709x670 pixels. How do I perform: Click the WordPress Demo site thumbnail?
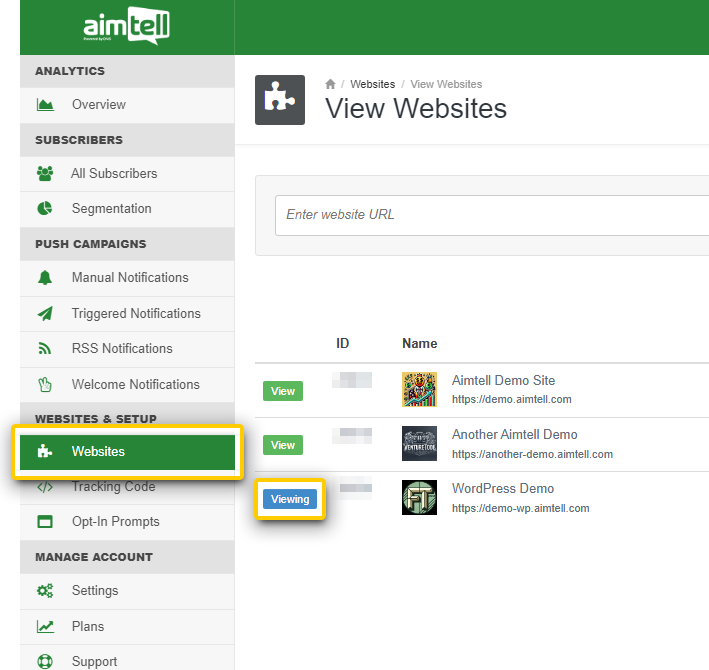pyautogui.click(x=419, y=498)
